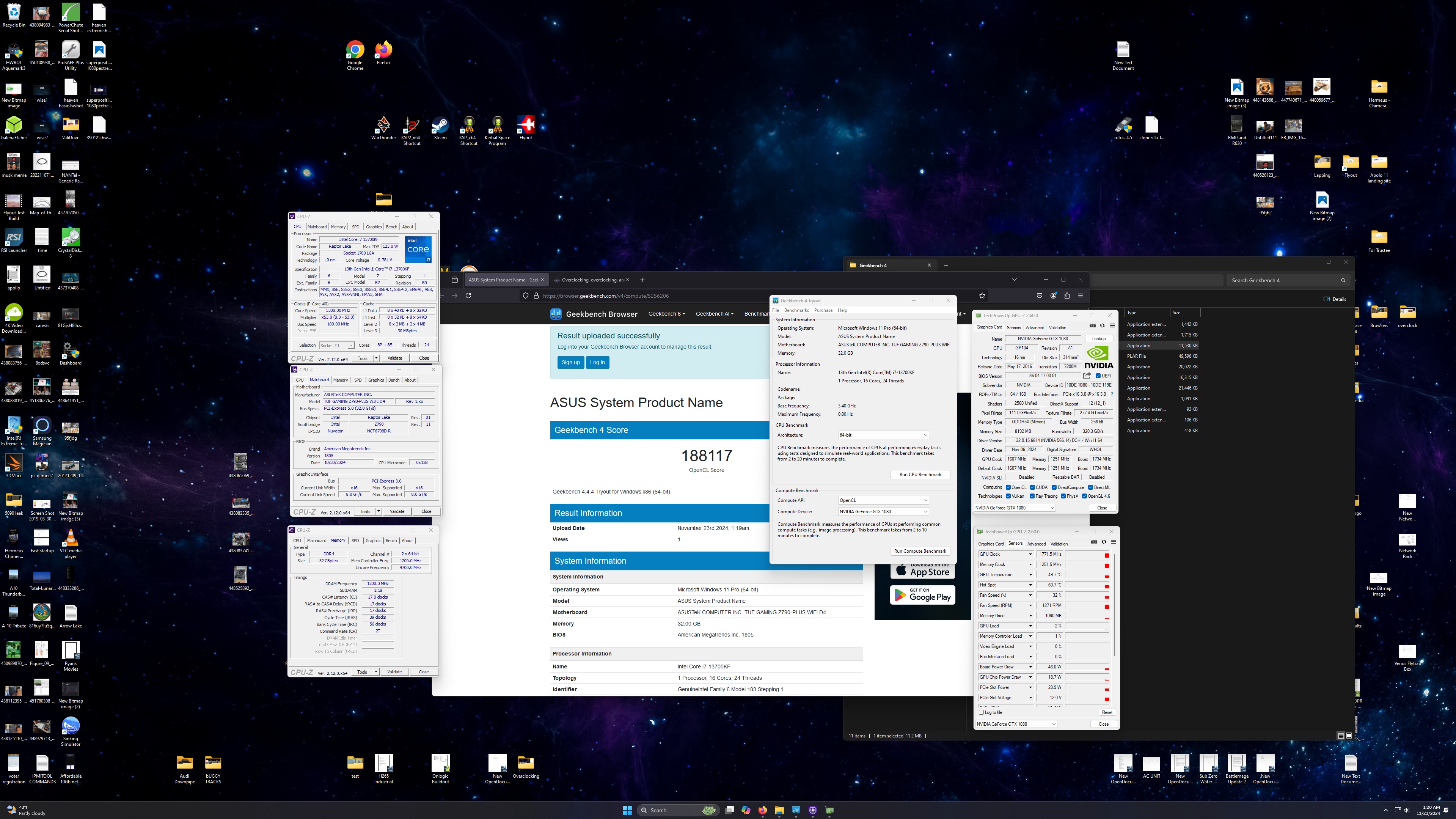Click the GPU-Z screenshot camera icon in Graphics Card window
The width and height of the screenshot is (1456, 819).
coord(1092,325)
